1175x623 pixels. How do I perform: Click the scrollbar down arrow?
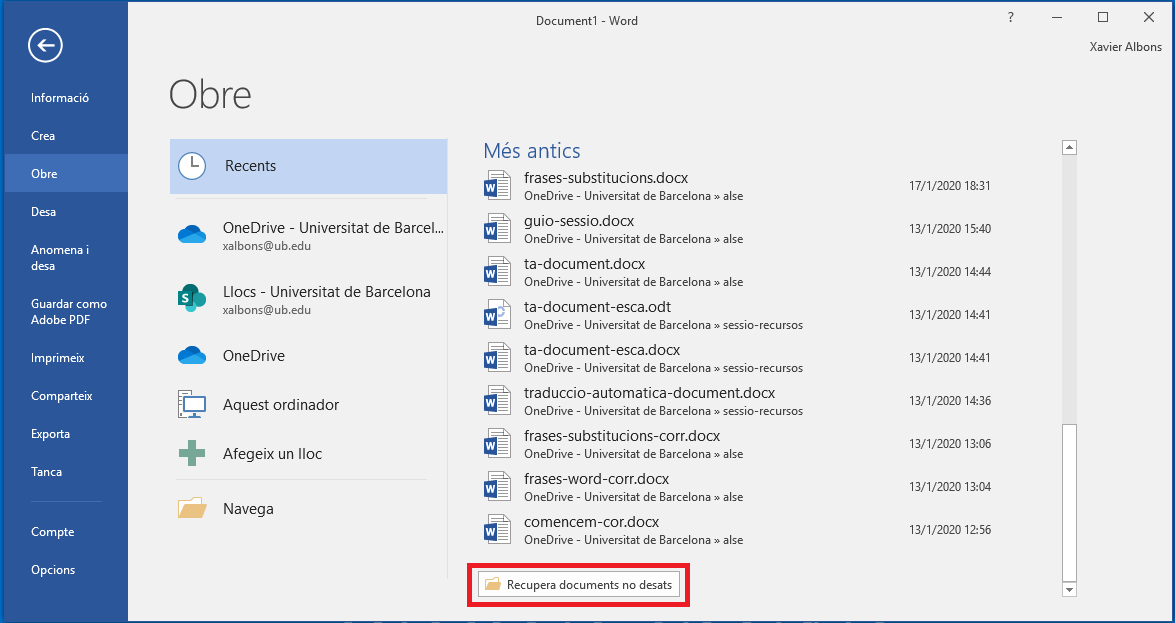tap(1069, 590)
